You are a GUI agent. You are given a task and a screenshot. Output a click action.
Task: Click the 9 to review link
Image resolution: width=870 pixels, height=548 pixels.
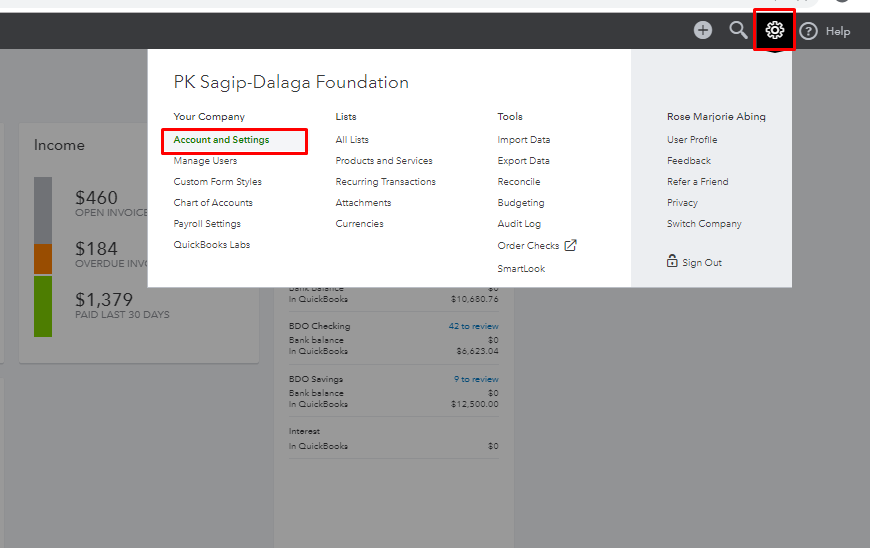[476, 379]
